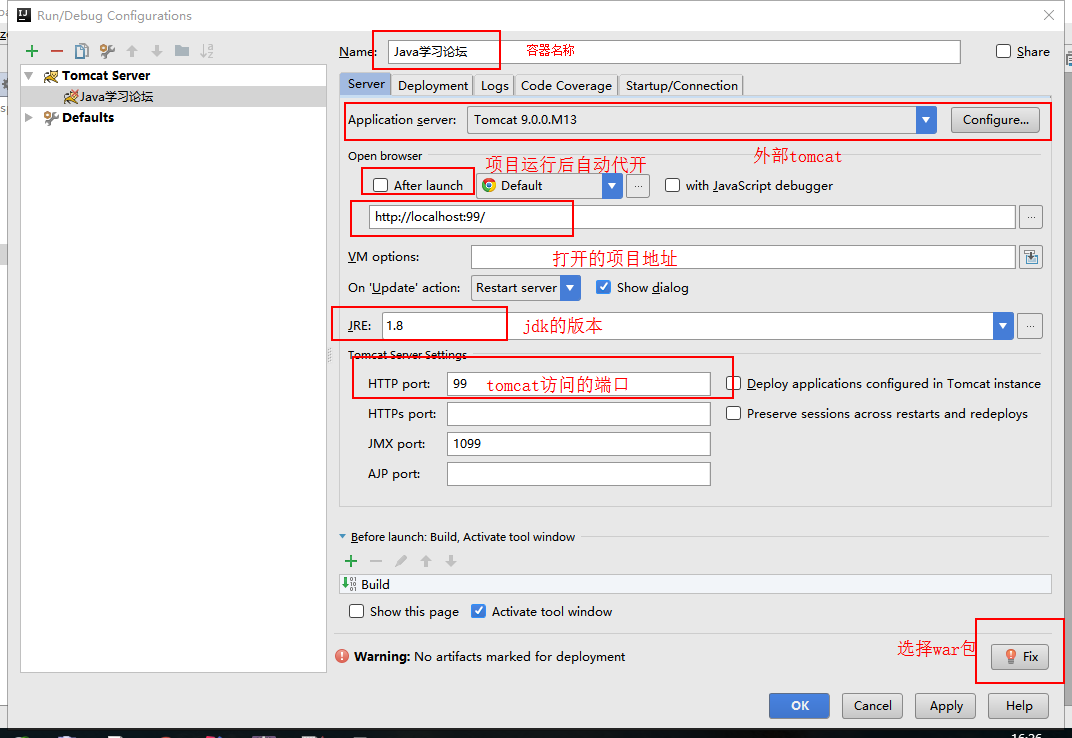Viewport: 1072px width, 738px height.
Task: Click the Cancel button
Action: [872, 706]
